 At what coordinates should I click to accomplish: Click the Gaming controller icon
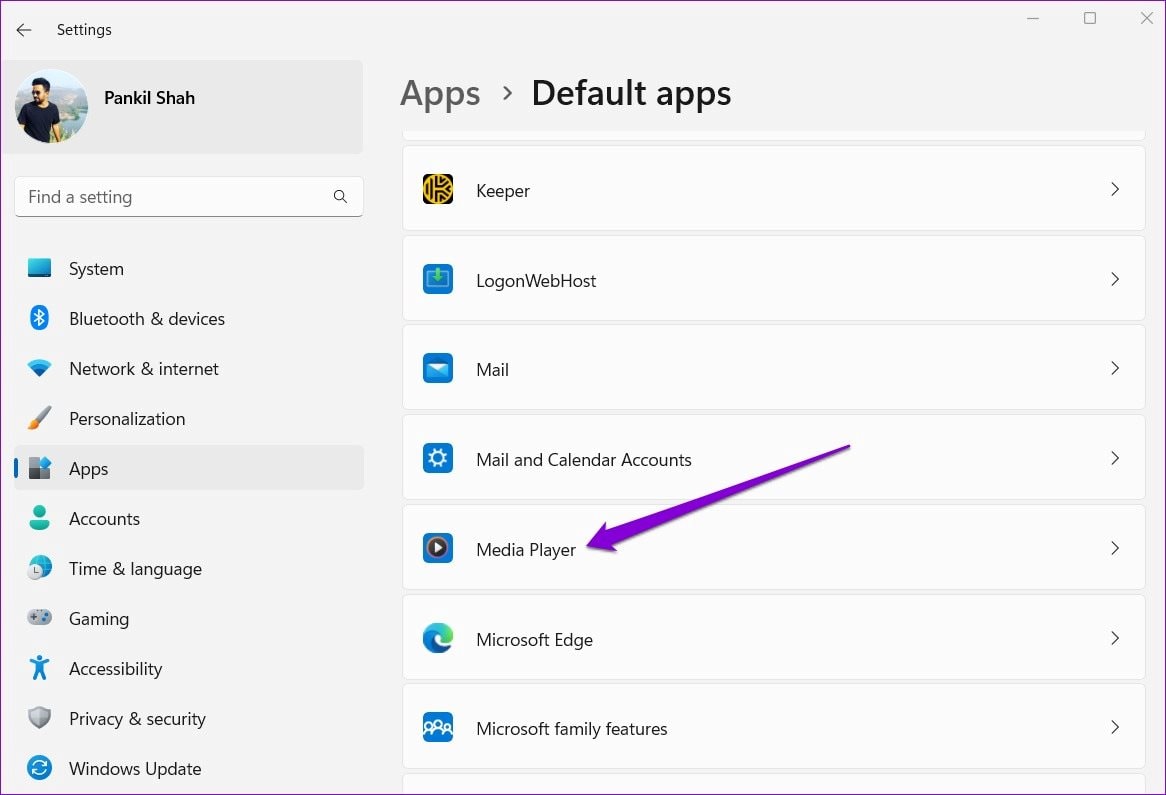click(x=39, y=617)
